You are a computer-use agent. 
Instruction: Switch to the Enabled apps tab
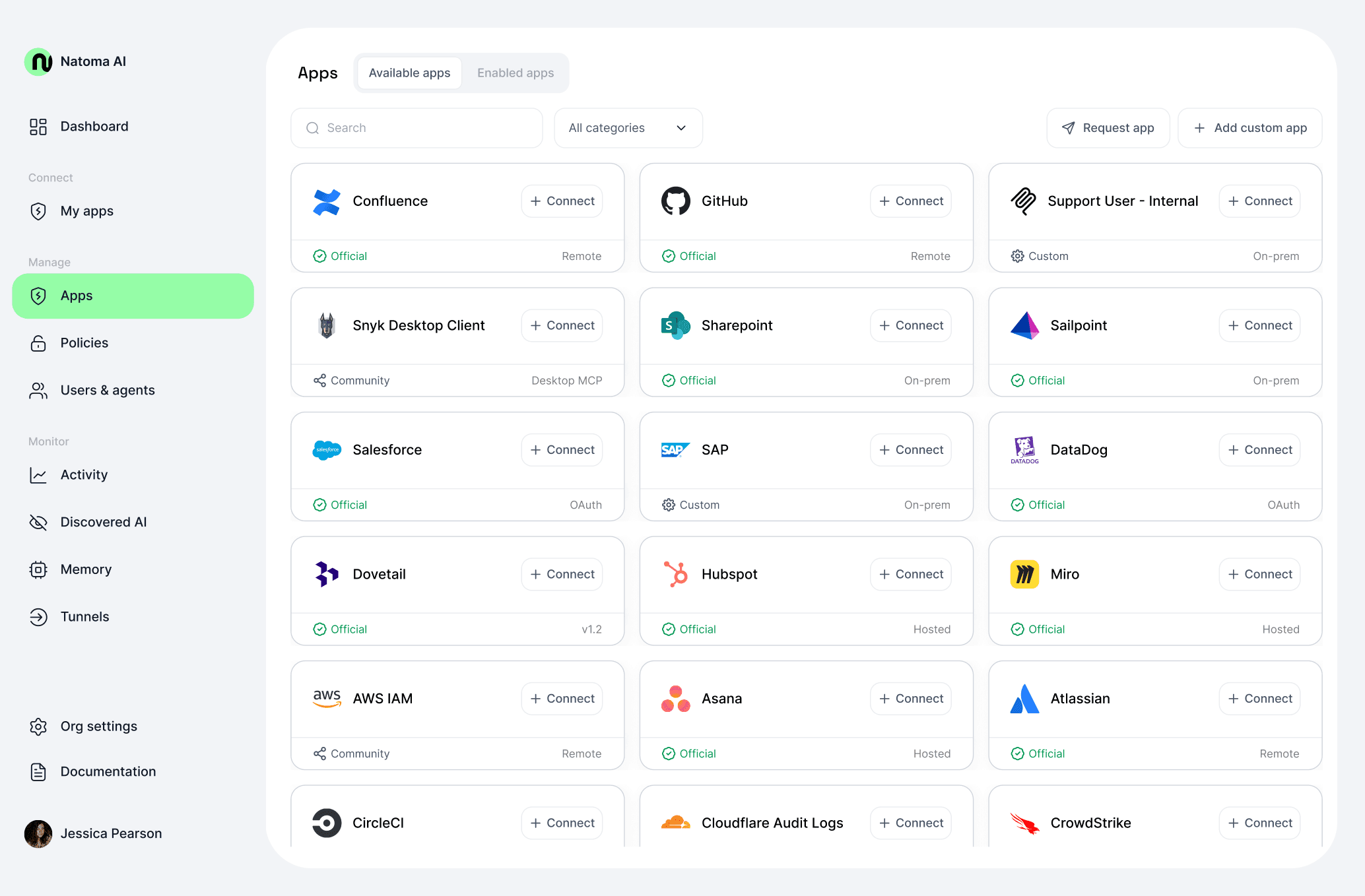click(x=515, y=73)
